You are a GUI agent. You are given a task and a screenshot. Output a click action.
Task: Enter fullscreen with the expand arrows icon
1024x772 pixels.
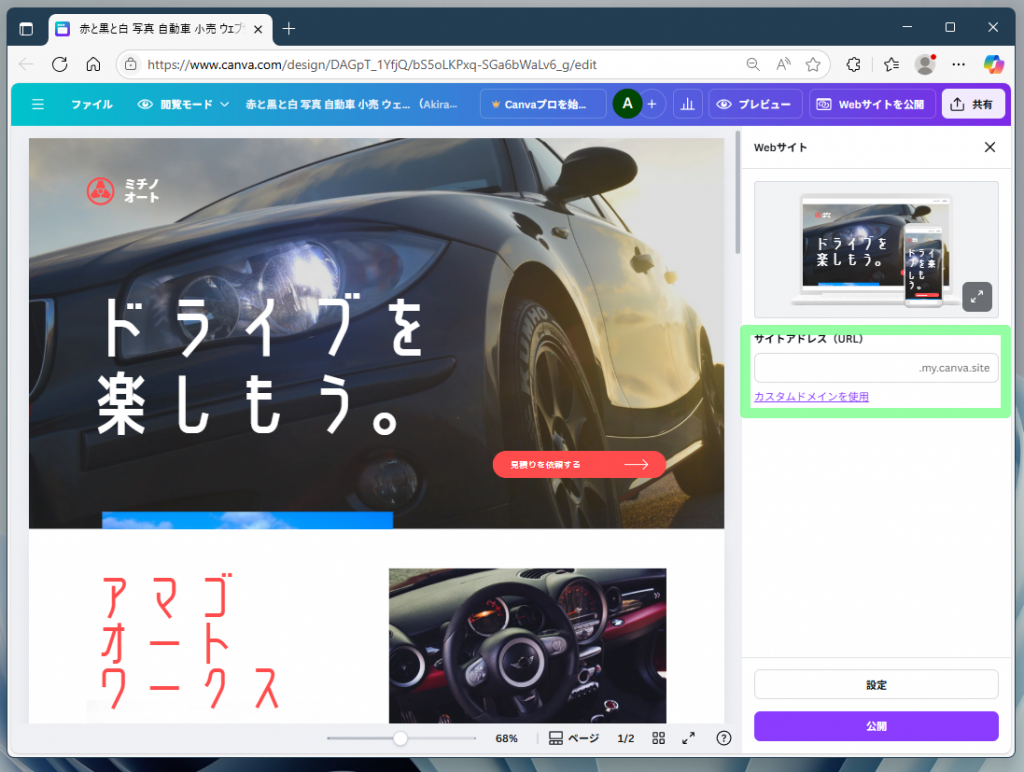(x=688, y=738)
